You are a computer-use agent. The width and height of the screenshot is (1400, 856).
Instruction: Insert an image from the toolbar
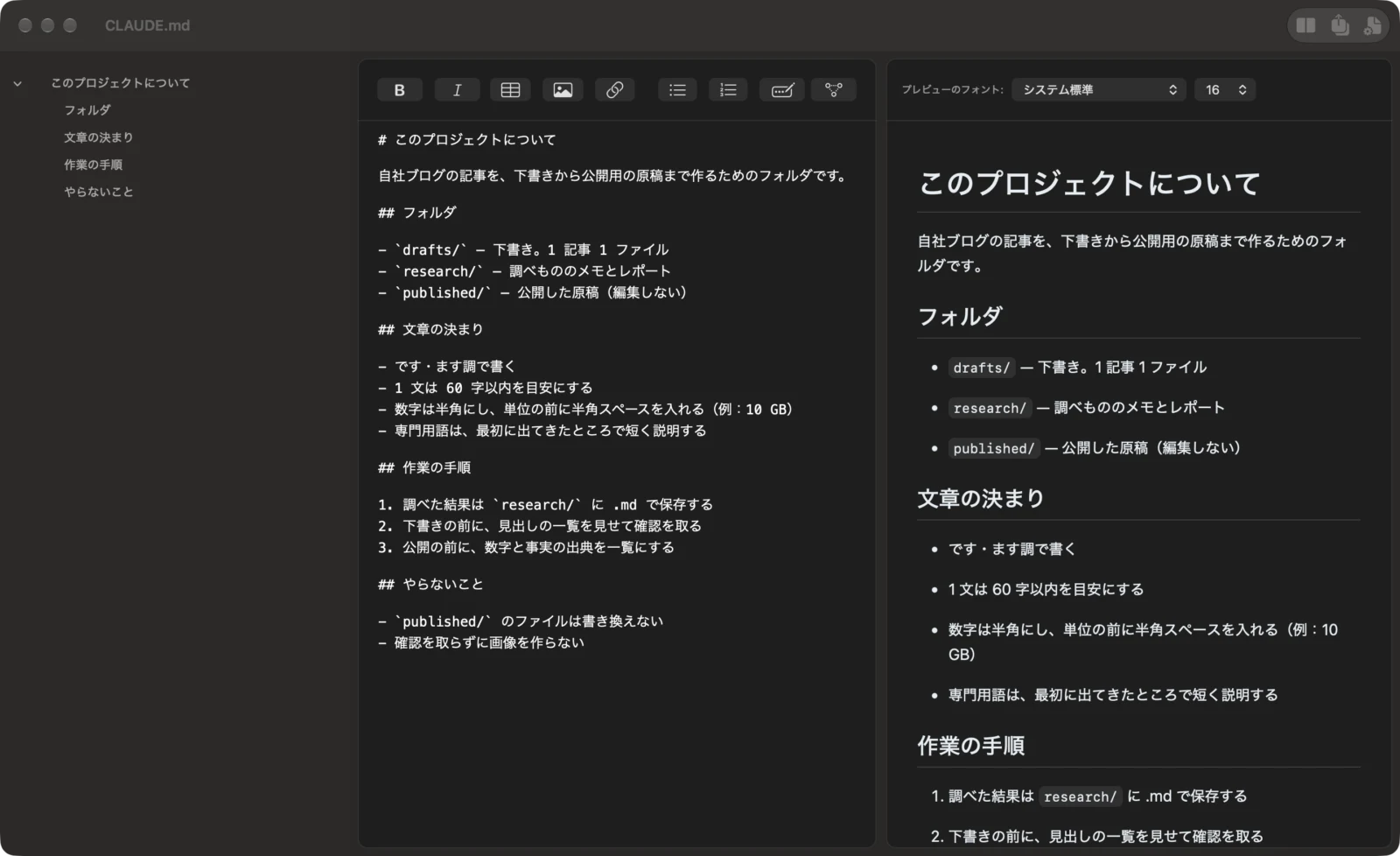[x=563, y=90]
